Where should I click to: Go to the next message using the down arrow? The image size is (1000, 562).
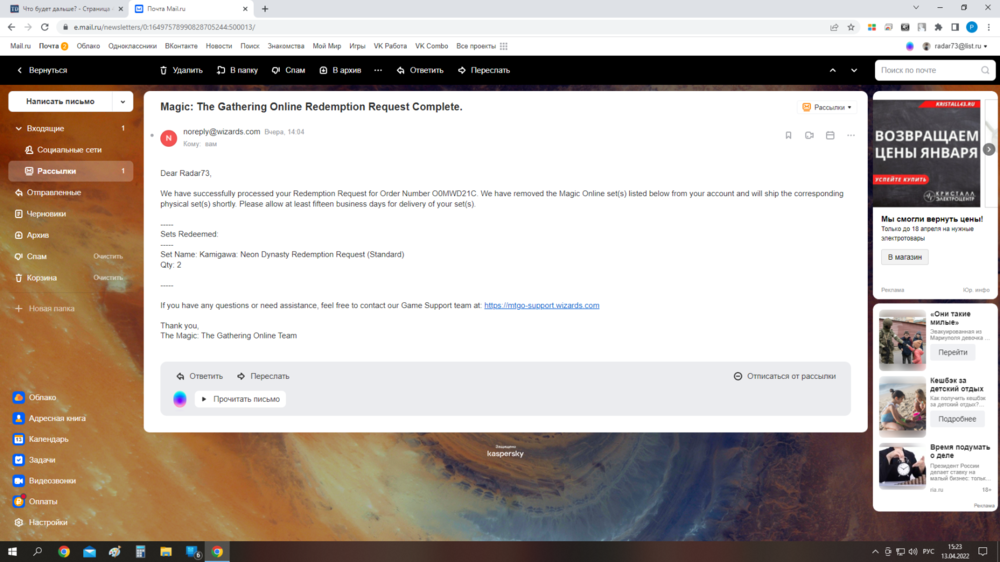pos(854,70)
